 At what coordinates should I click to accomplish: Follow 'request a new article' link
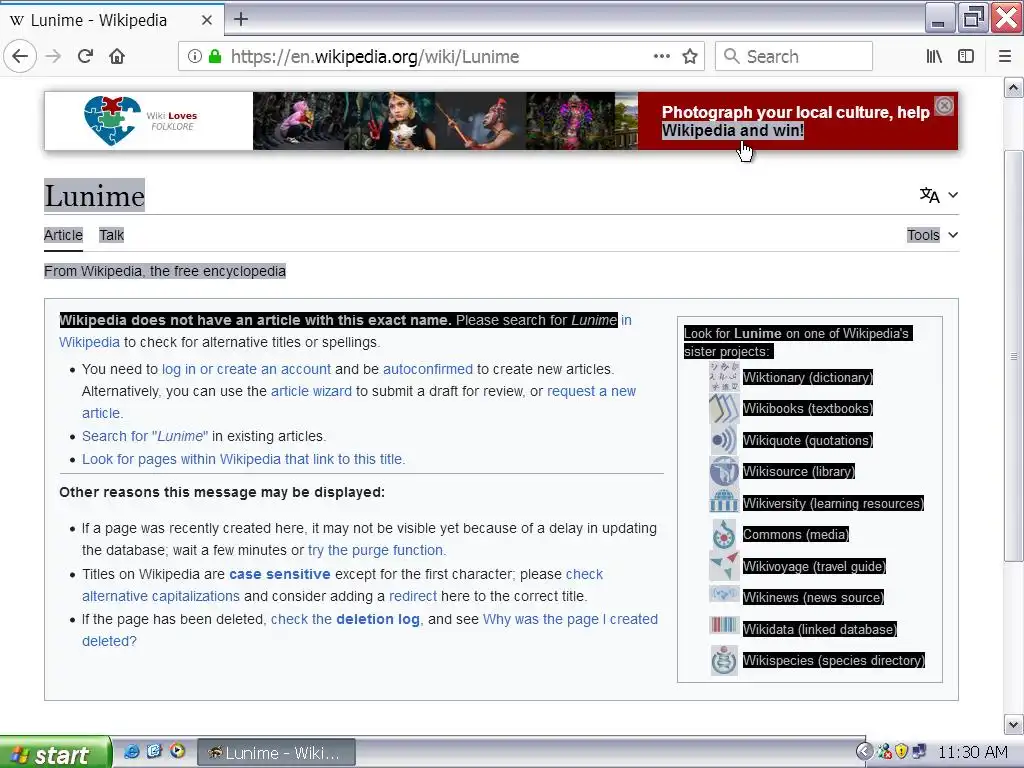point(591,391)
